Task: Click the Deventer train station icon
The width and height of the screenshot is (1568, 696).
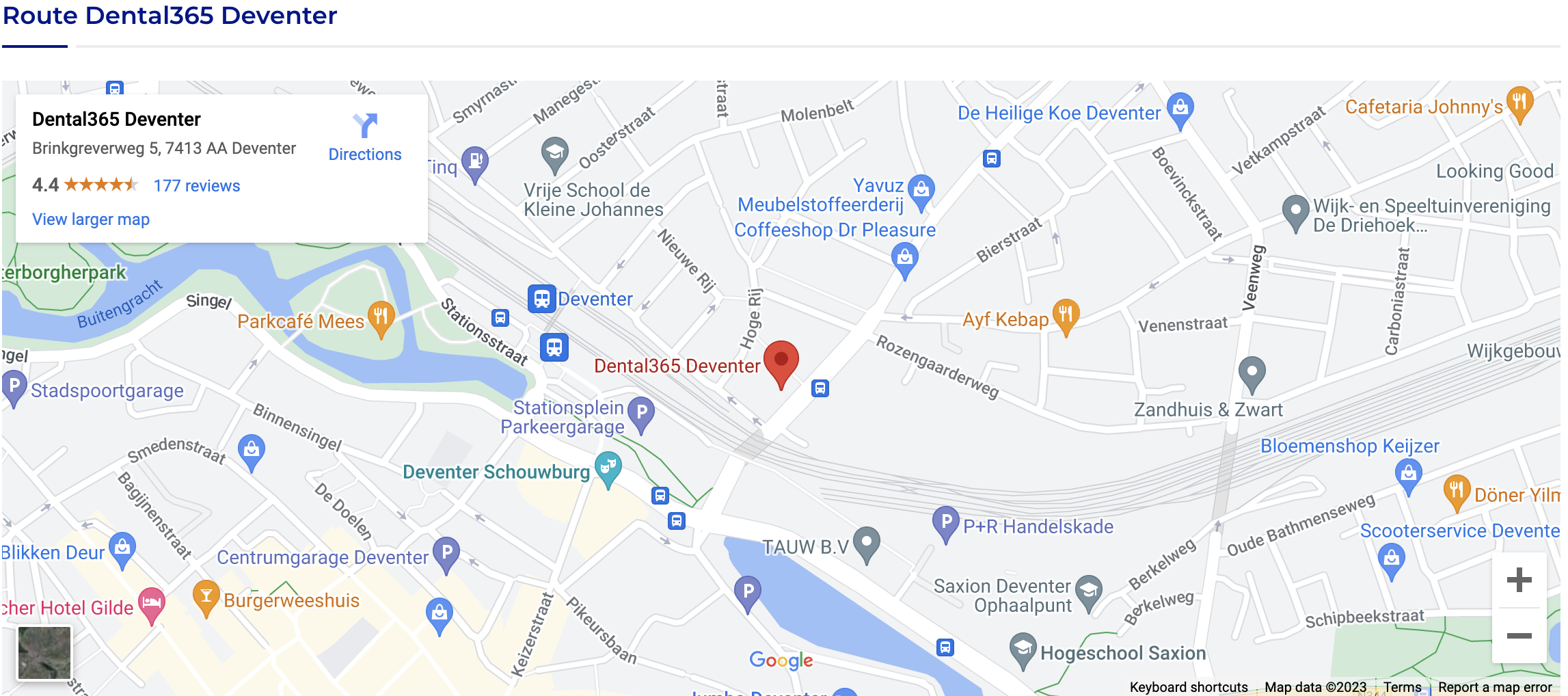Action: point(541,299)
